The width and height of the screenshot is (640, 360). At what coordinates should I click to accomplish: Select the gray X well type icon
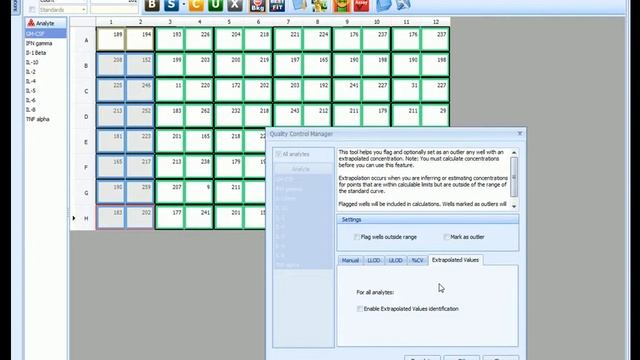pyautogui.click(x=235, y=5)
